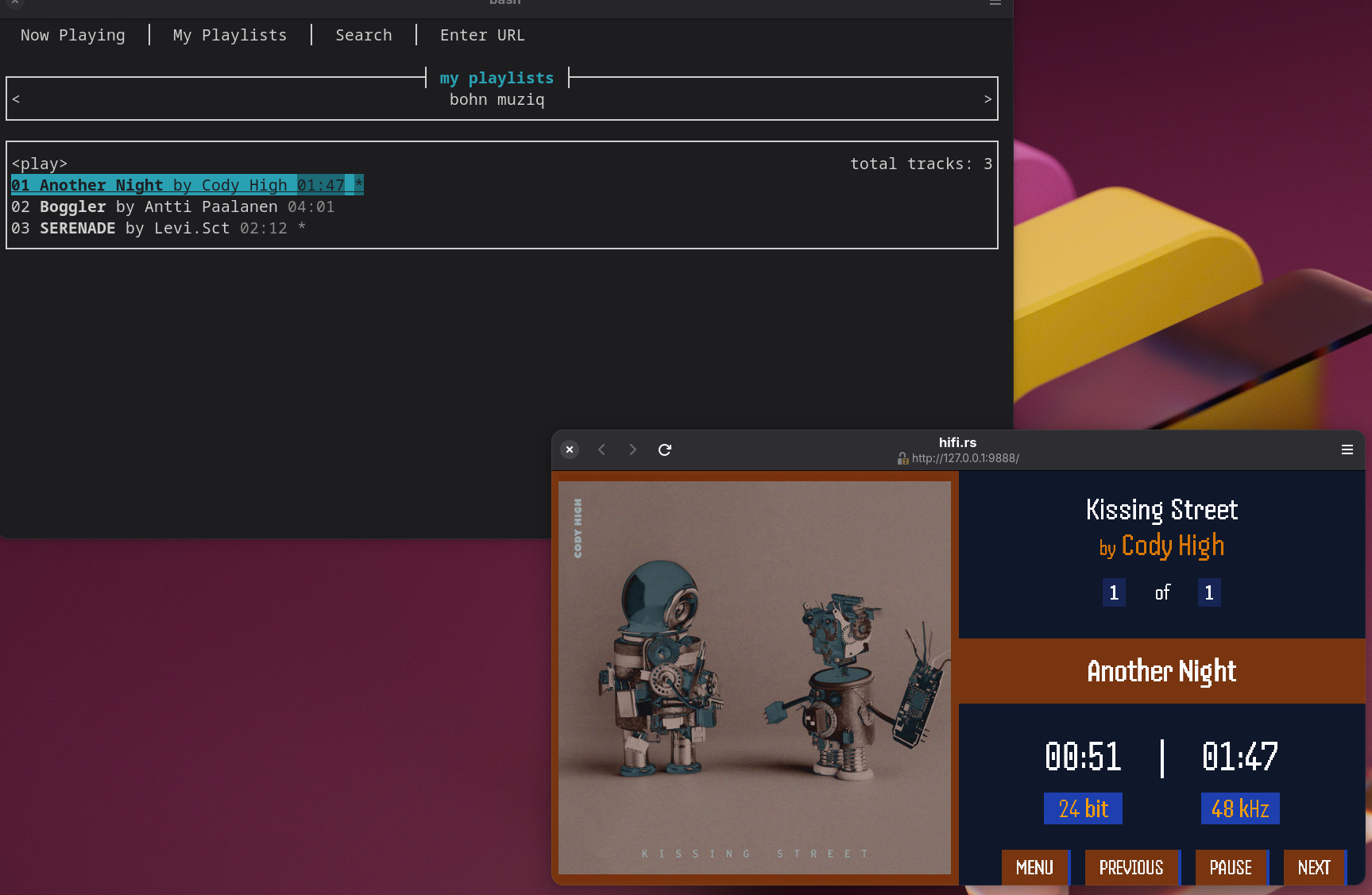Select track 02 Boggler by Antti Paalanen
The image size is (1372, 895).
click(172, 206)
